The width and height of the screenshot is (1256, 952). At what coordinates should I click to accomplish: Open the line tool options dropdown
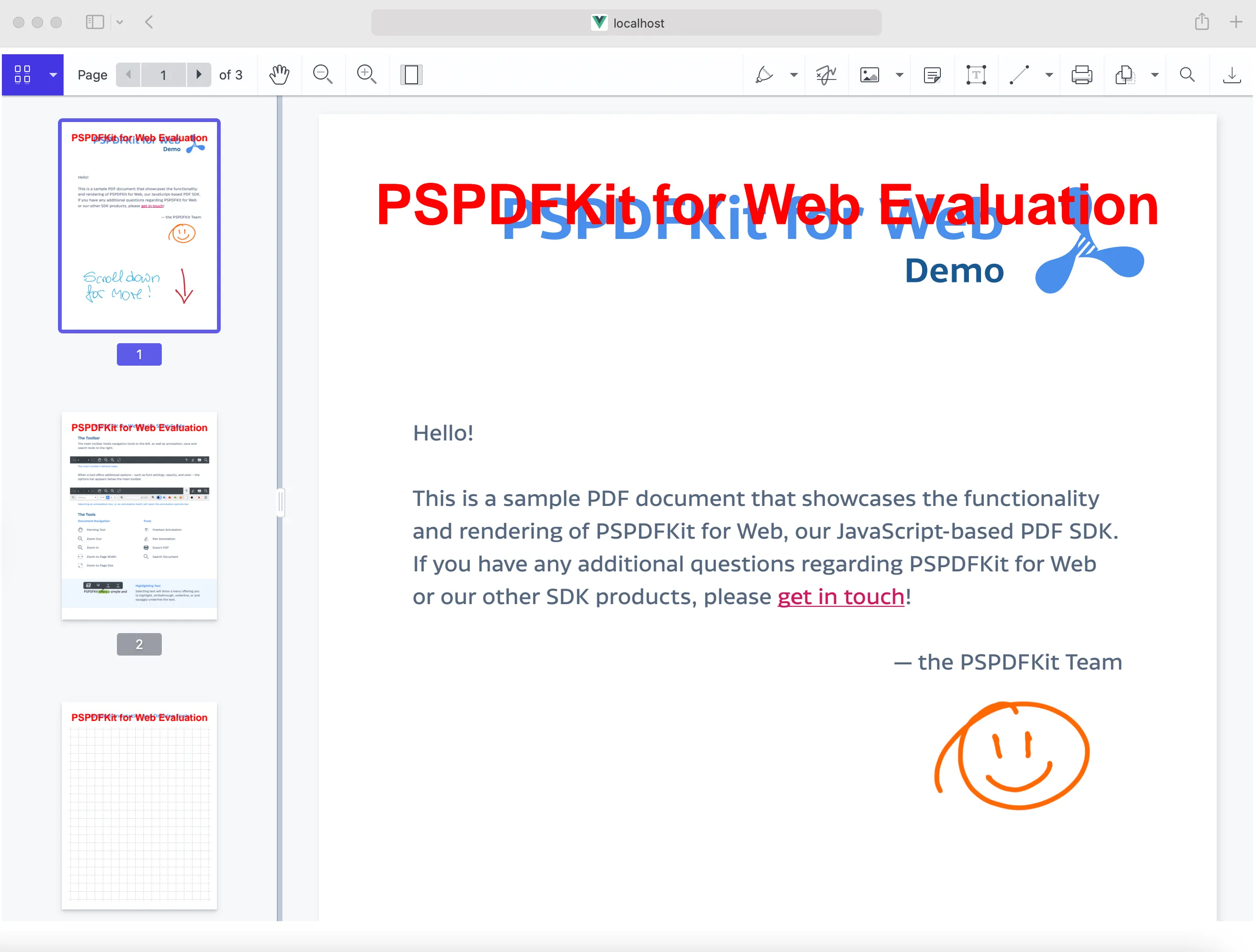pos(1049,74)
